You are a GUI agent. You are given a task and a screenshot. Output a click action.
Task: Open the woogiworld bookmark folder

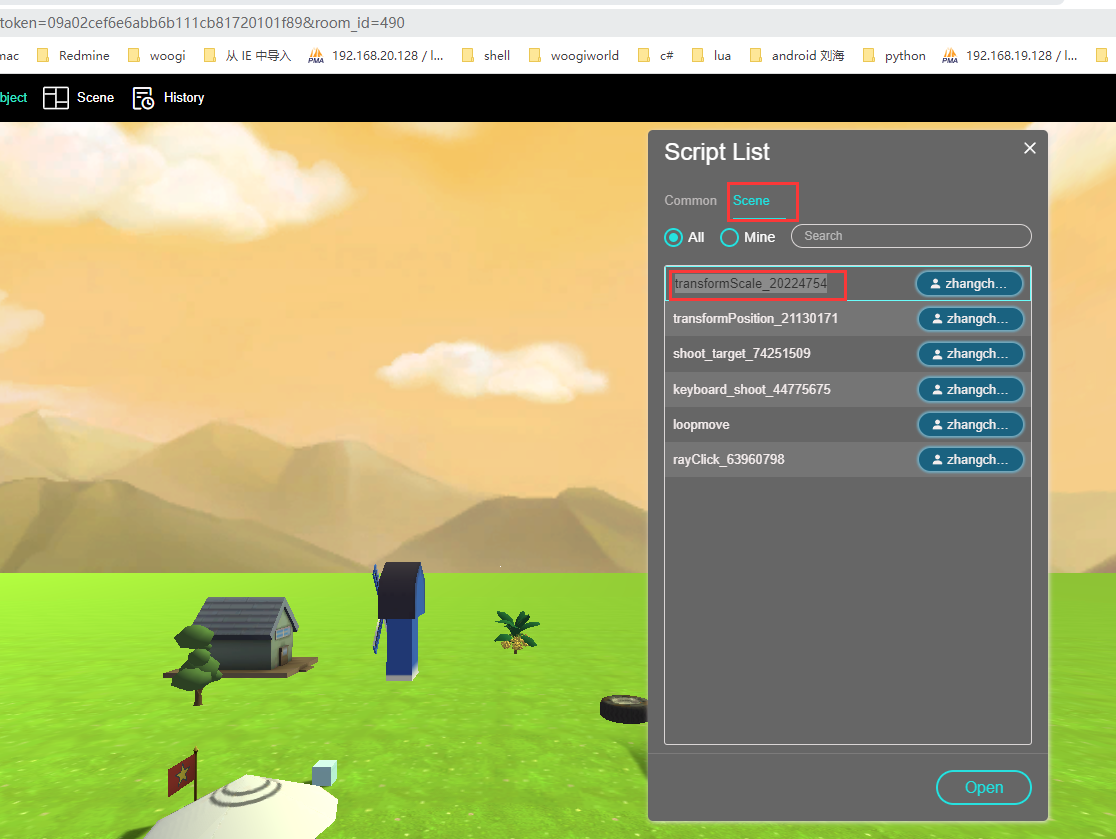pos(574,56)
